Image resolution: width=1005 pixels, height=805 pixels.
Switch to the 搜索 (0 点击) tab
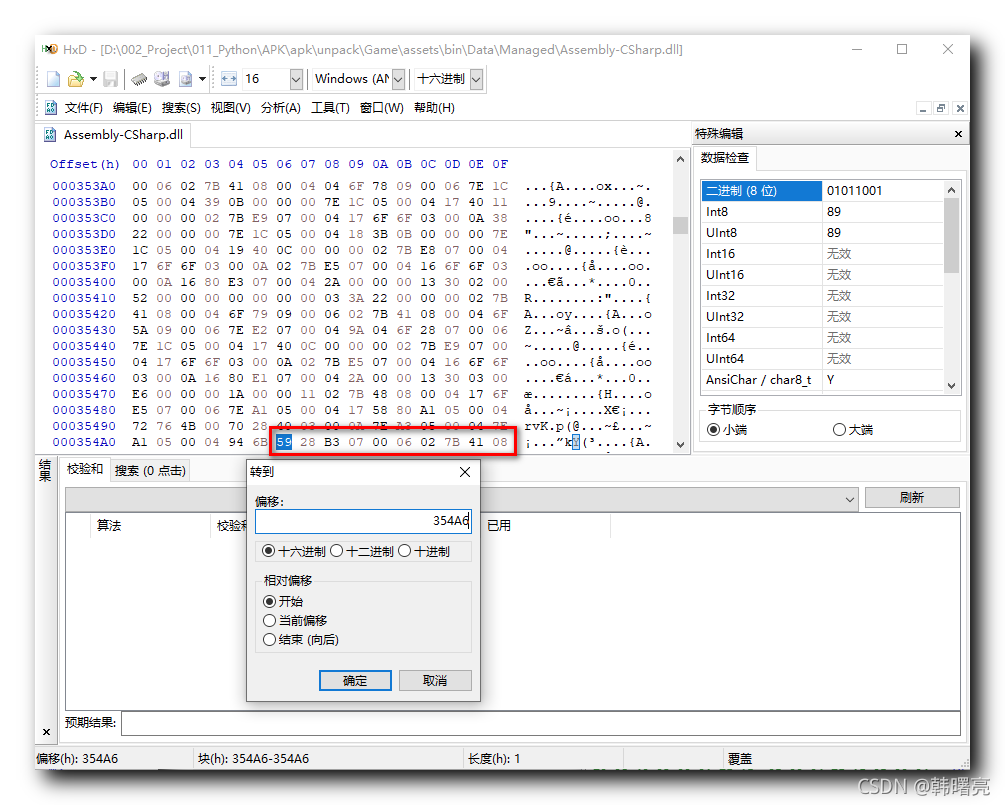tap(150, 470)
